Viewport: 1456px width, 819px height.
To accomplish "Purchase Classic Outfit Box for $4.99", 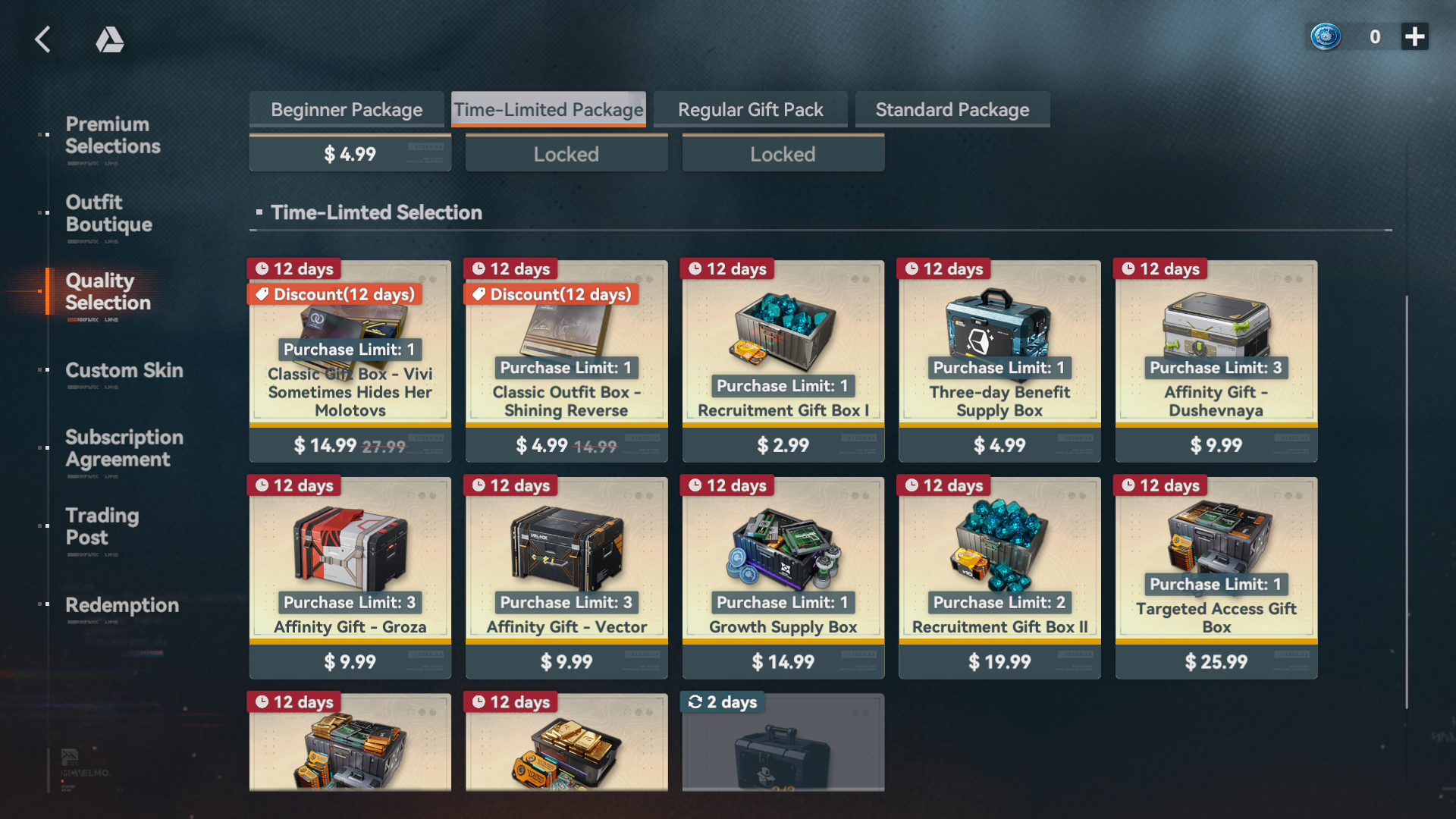I will click(x=566, y=445).
